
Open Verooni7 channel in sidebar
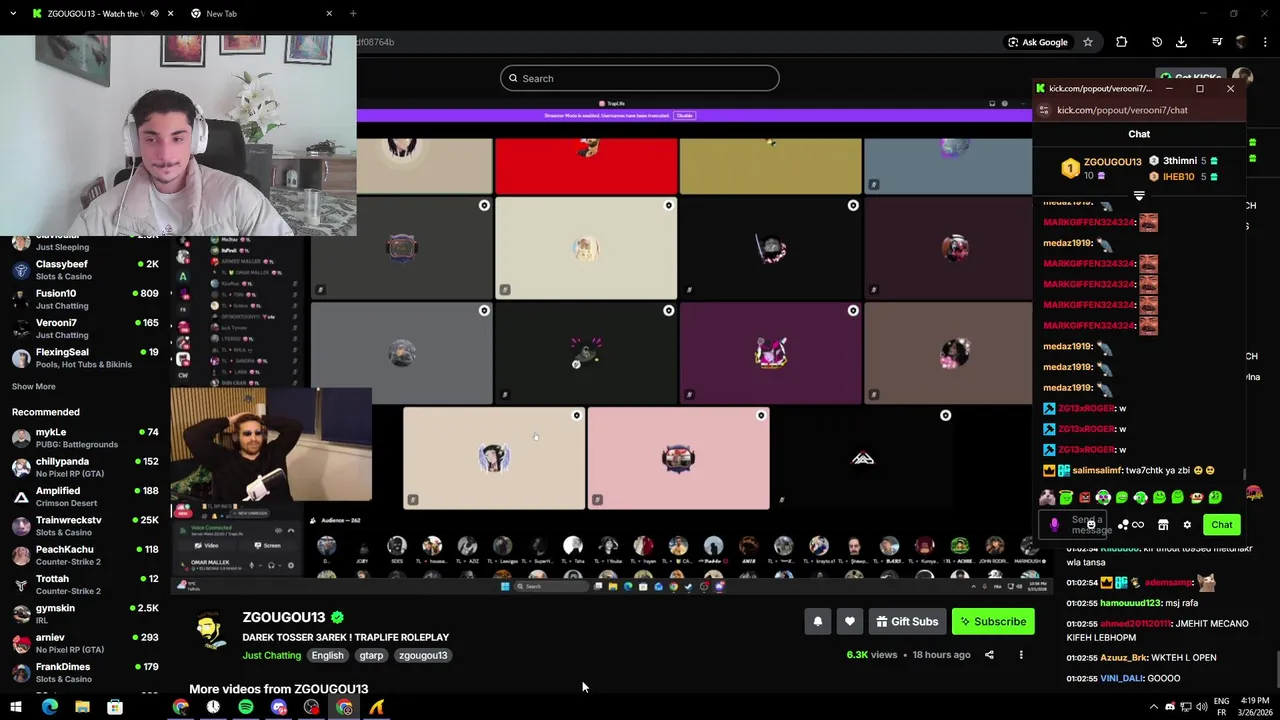click(x=85, y=328)
